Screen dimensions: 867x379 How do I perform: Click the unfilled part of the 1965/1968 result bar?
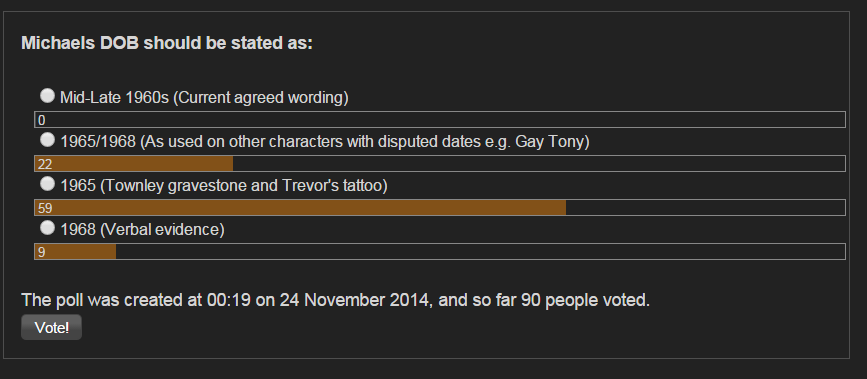(x=539, y=164)
